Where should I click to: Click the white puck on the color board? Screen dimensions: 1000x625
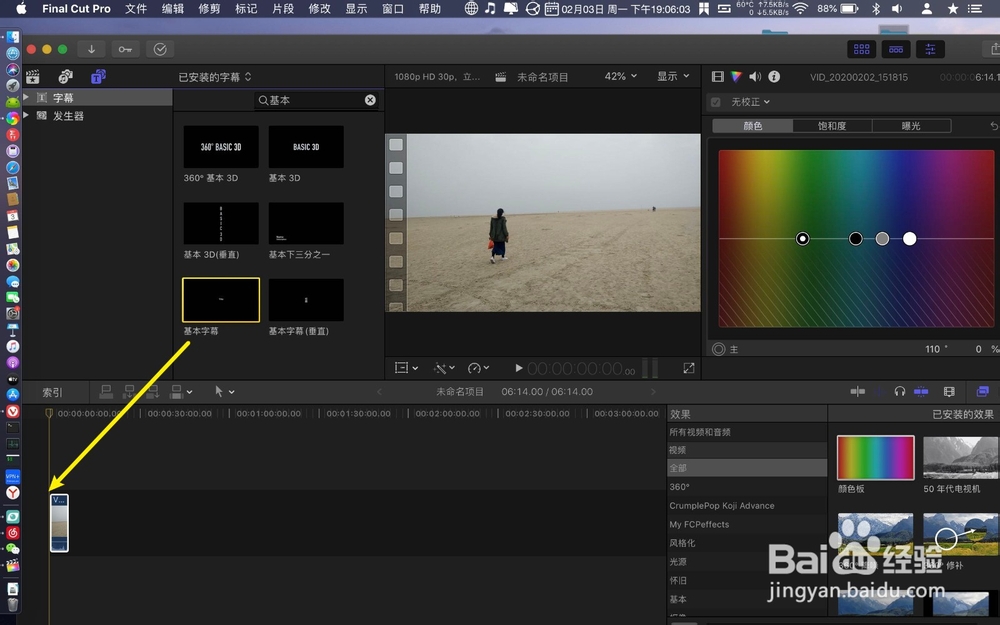[909, 238]
